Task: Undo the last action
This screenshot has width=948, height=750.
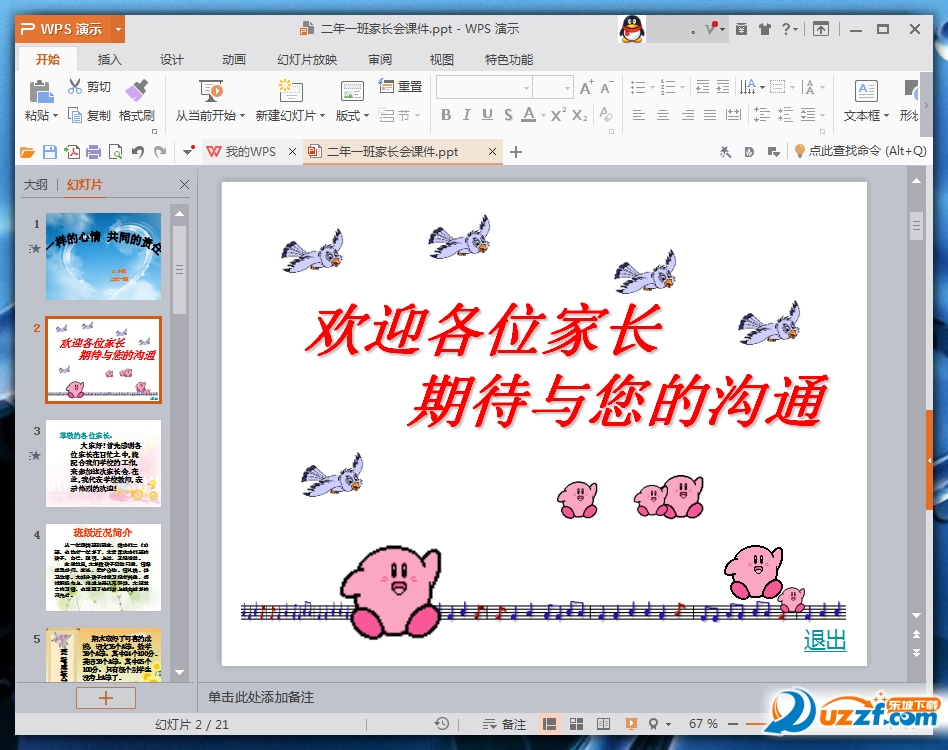Action: tap(138, 152)
